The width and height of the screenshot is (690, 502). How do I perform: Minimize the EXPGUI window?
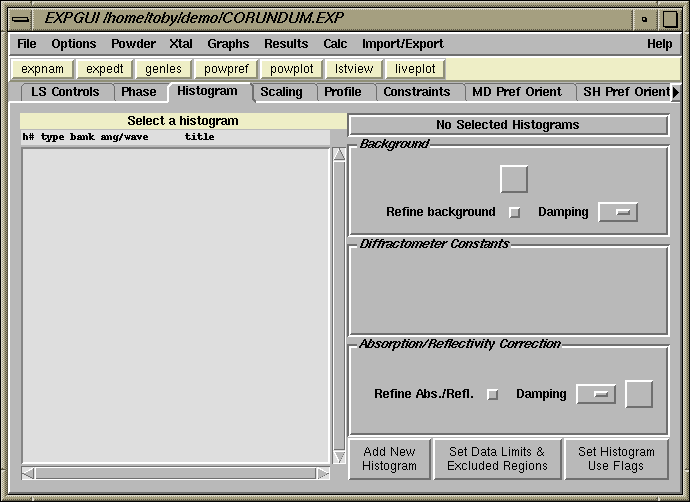coord(645,19)
